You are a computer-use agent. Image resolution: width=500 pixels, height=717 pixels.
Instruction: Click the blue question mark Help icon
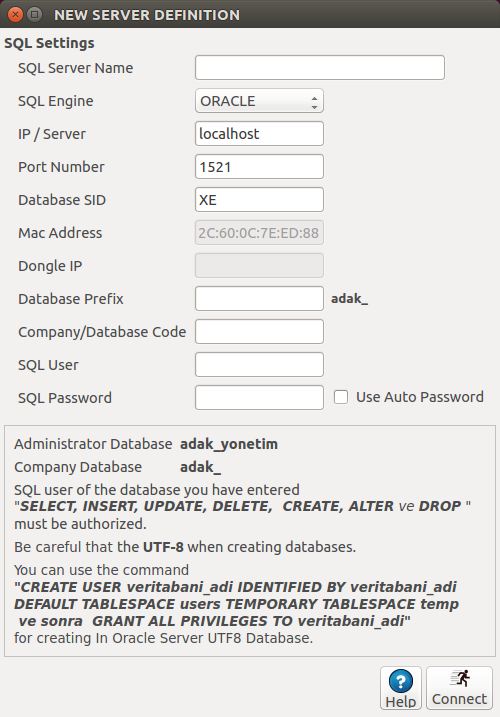(x=401, y=681)
